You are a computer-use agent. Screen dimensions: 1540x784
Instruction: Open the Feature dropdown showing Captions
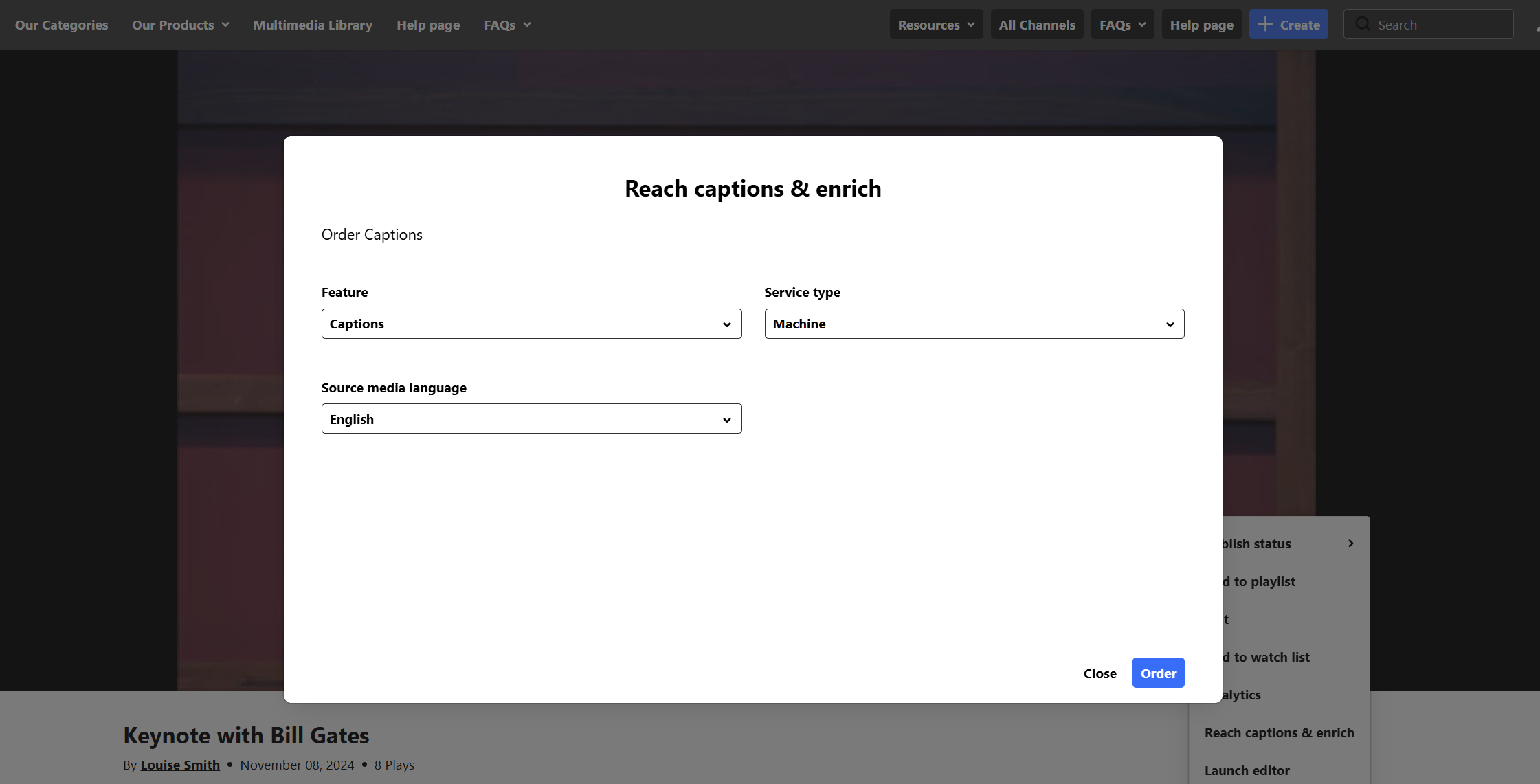[x=531, y=324]
